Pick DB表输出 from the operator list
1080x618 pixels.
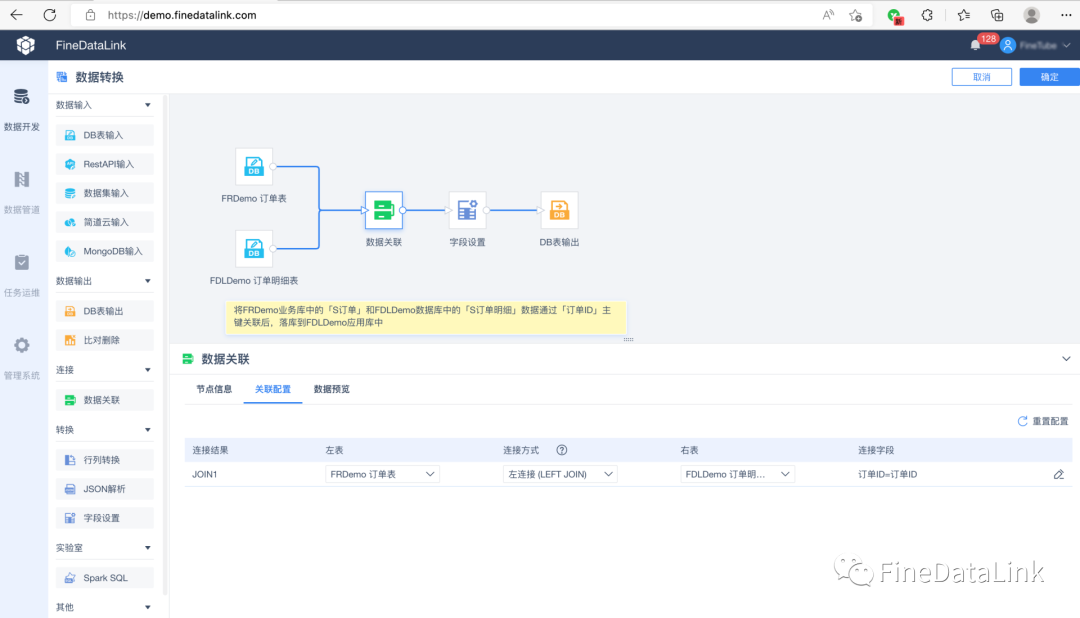pyautogui.click(x=105, y=311)
